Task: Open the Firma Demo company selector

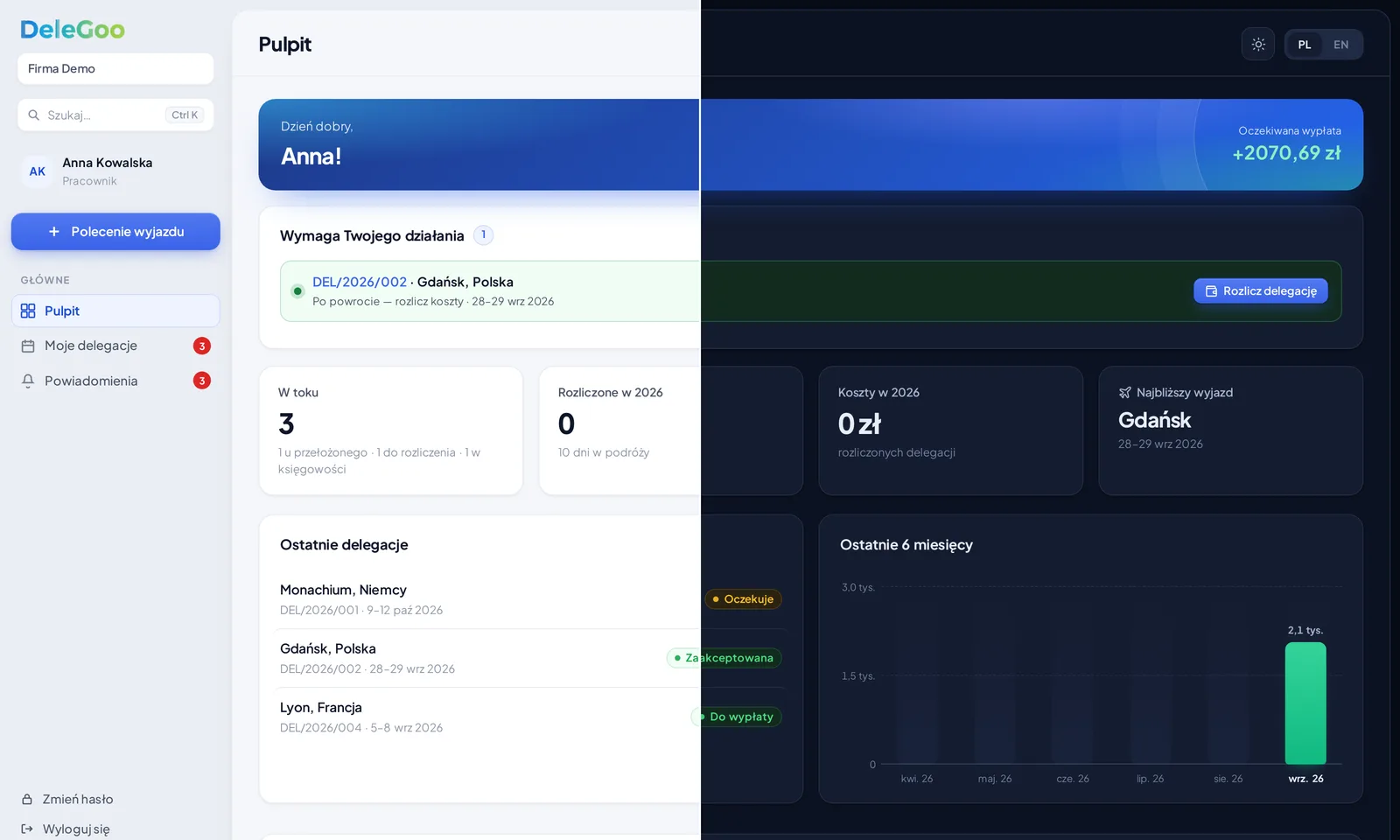Action: coord(115,68)
